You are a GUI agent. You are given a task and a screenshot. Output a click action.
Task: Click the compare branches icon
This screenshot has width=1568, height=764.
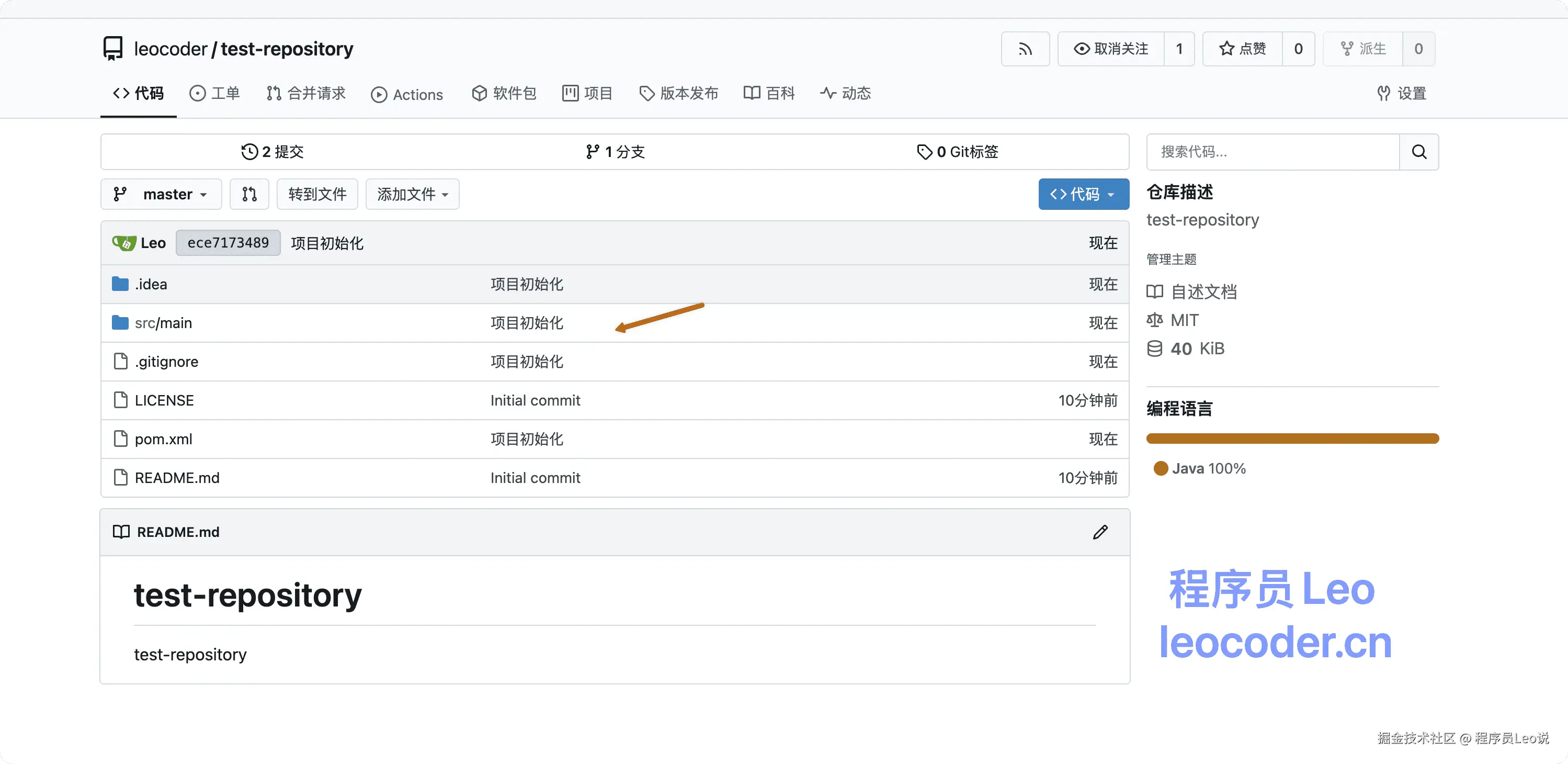tap(249, 194)
